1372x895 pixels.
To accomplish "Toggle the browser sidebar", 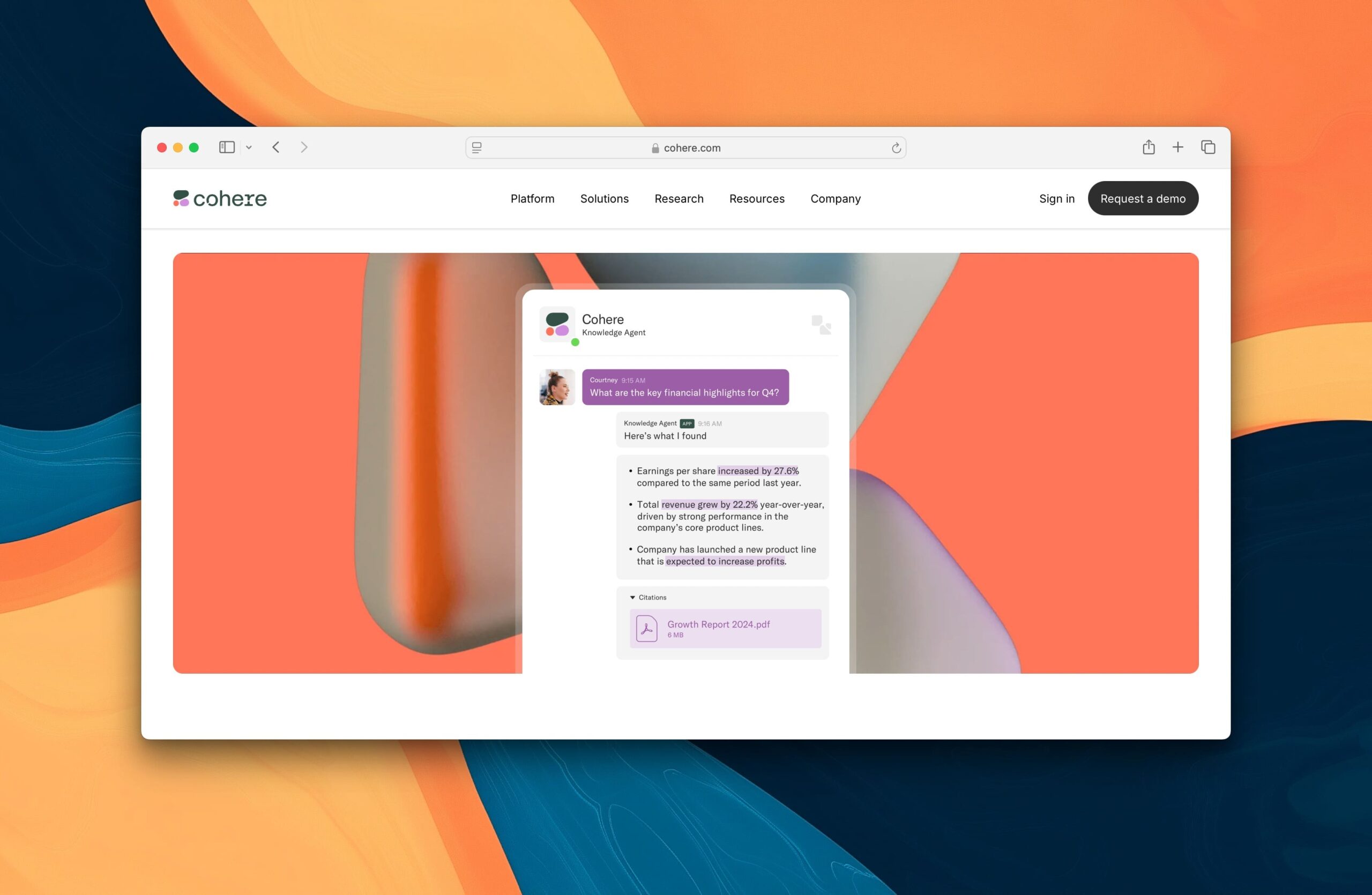I will pos(227,147).
